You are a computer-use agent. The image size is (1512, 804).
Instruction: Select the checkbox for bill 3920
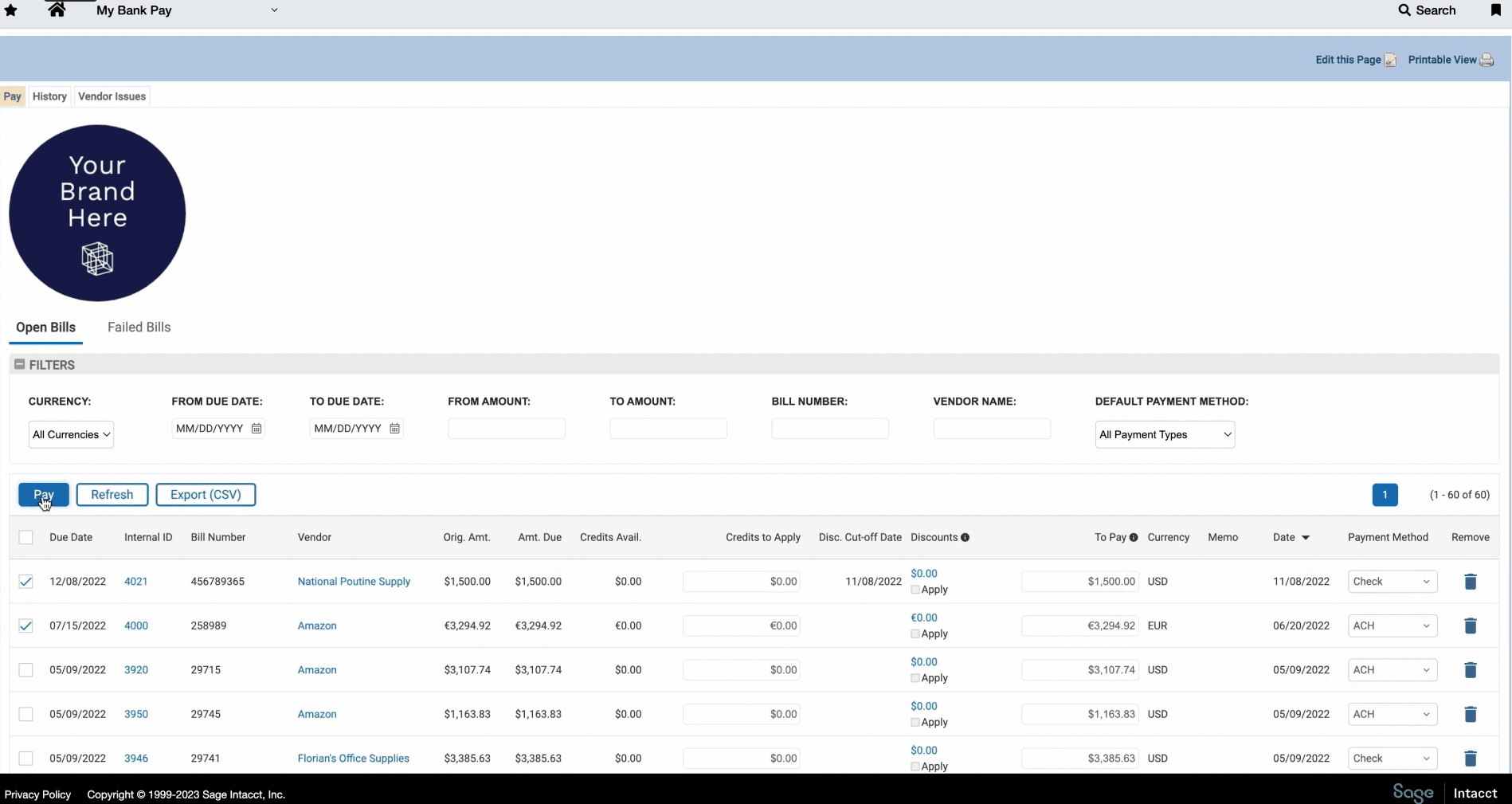click(26, 670)
